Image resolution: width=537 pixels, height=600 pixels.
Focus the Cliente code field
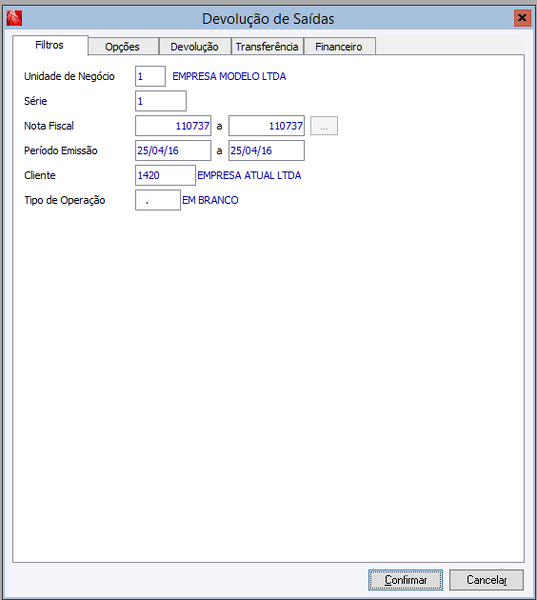pos(165,175)
